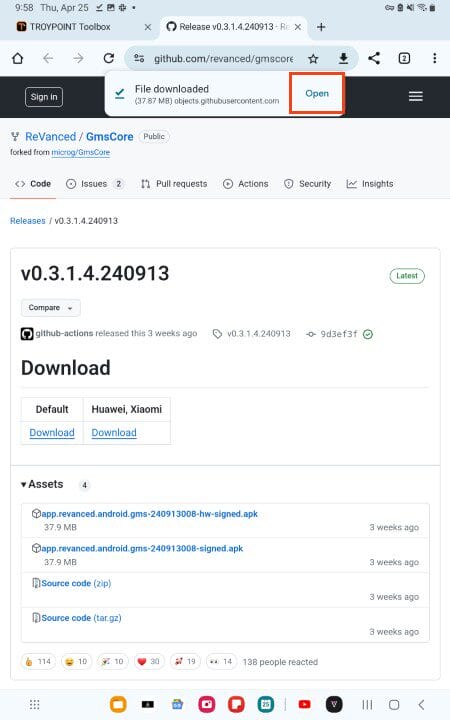Bookmark page using the star icon
Screen dimensions: 450x720
click(313, 58)
